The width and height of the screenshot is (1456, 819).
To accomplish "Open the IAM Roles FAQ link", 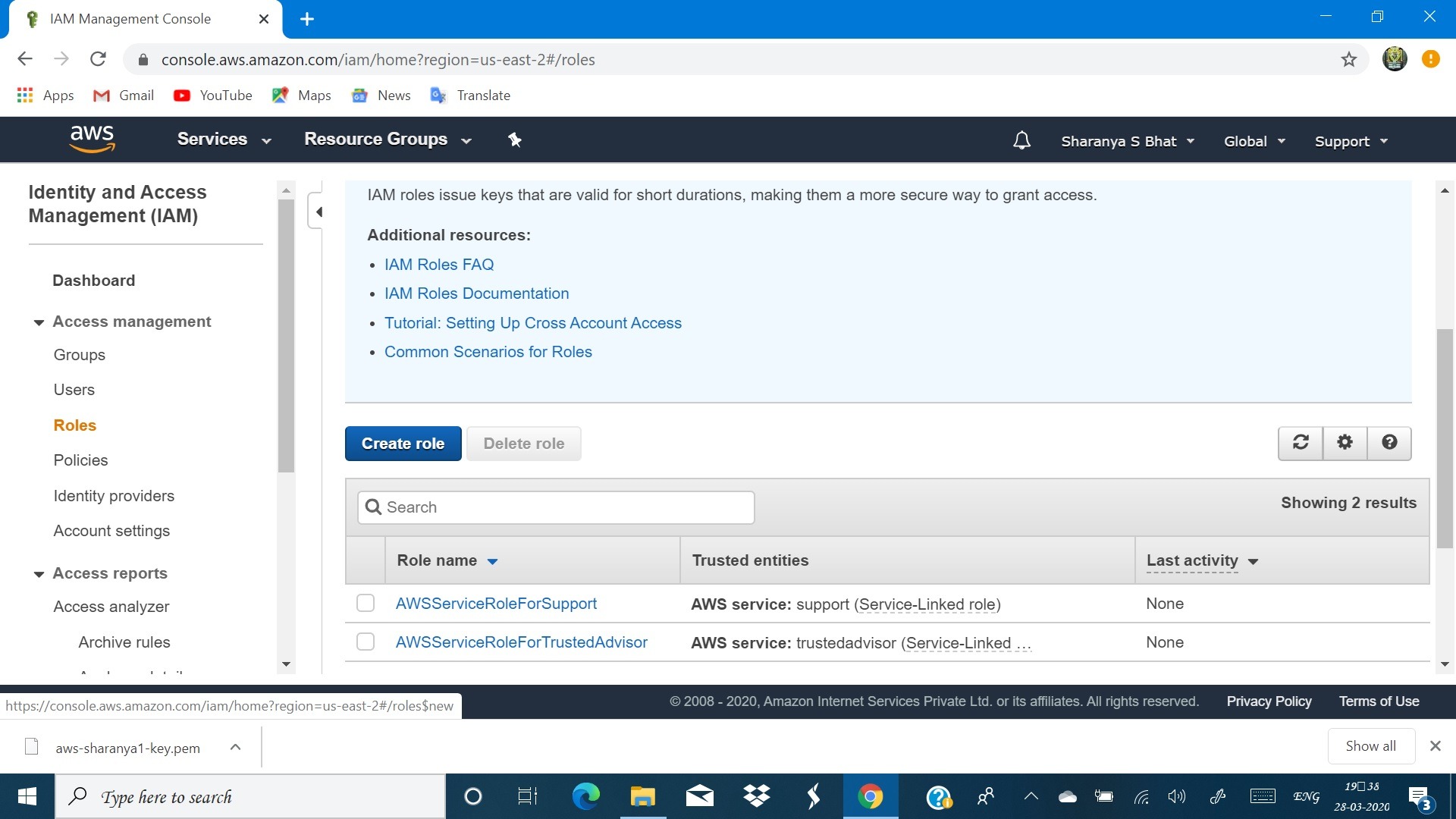I will pos(439,265).
